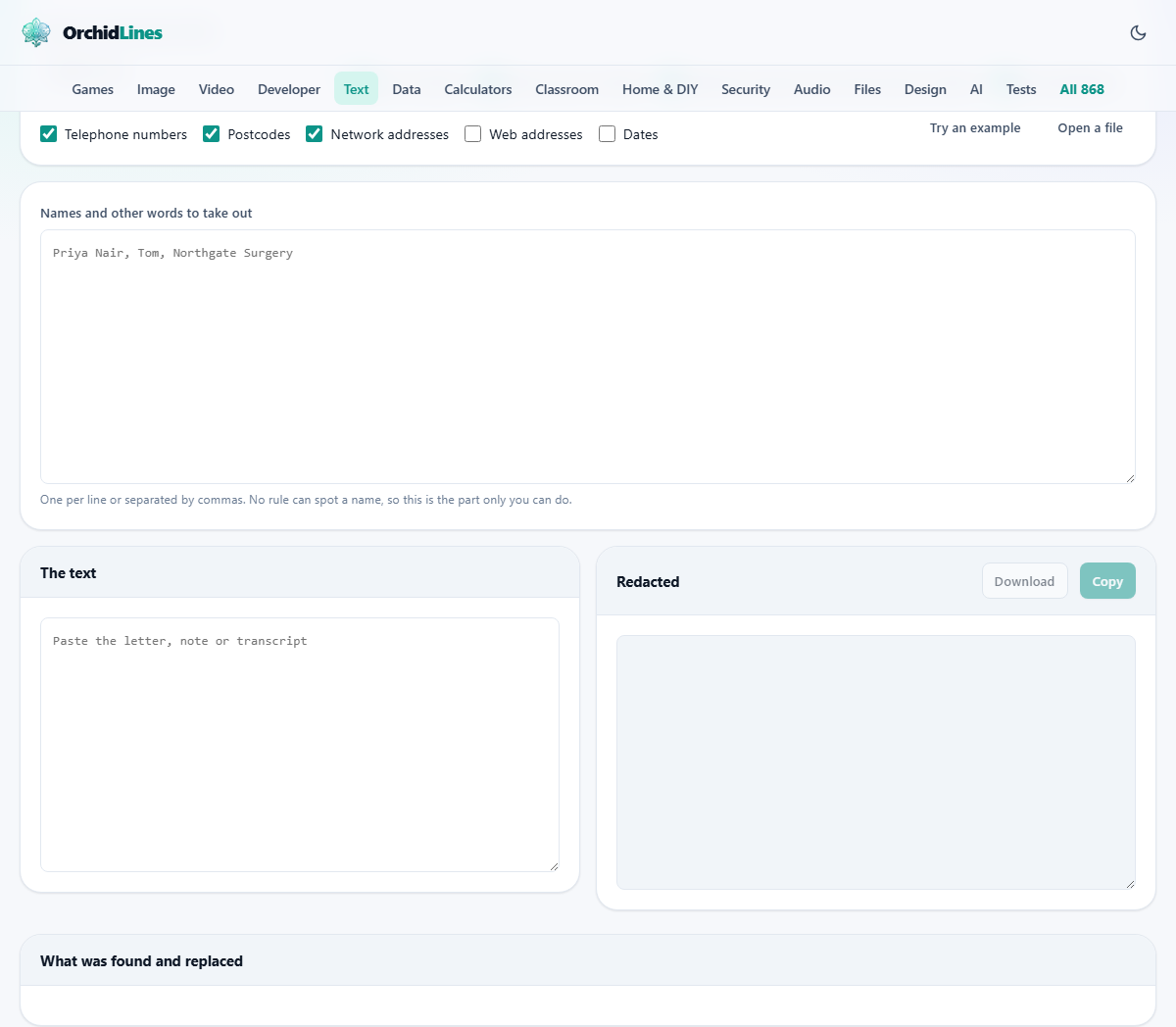This screenshot has height=1027, width=1176.
Task: Copy the redacted text
Action: (x=1107, y=581)
